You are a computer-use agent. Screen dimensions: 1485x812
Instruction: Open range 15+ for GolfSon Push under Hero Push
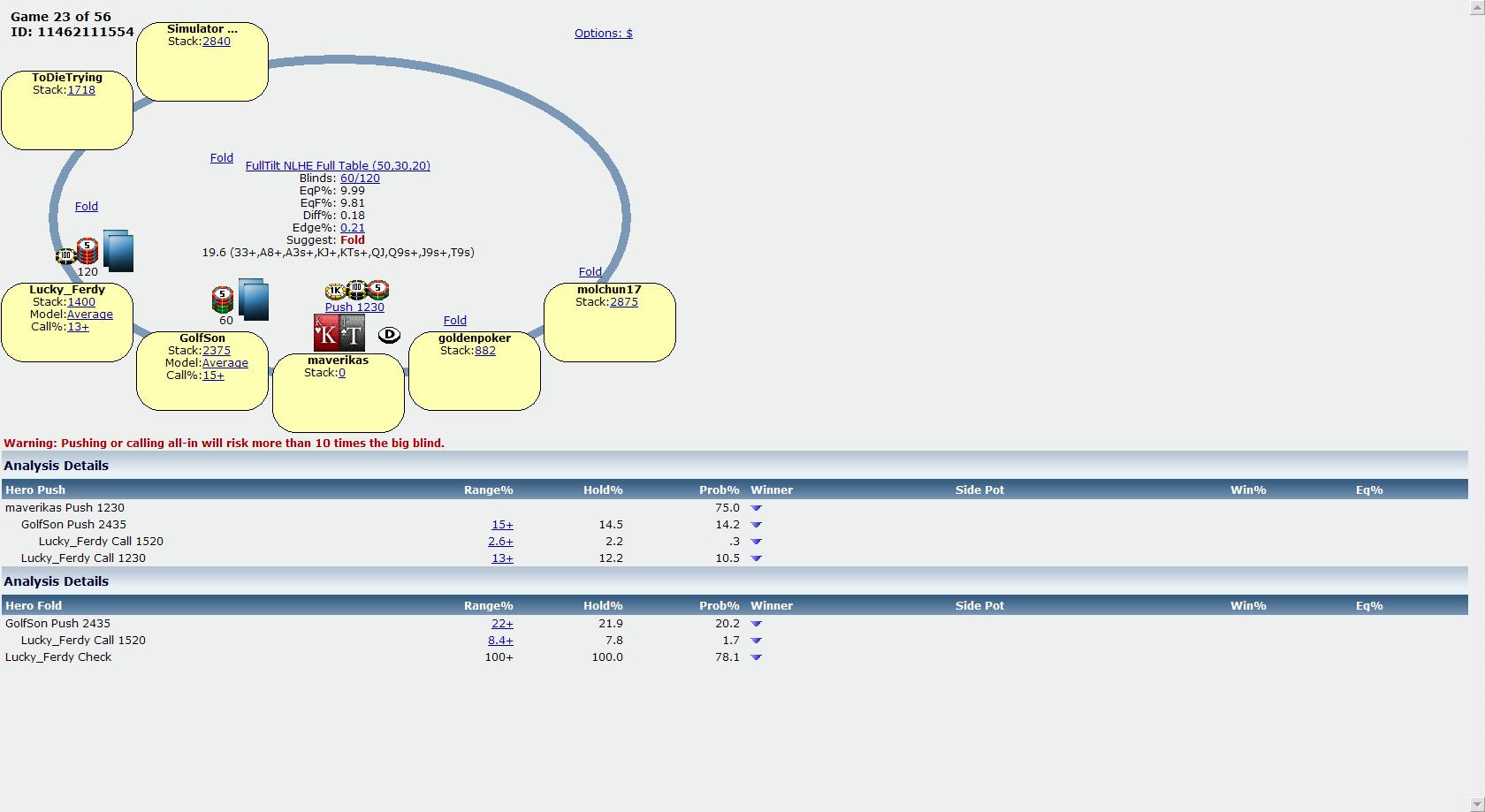point(502,524)
